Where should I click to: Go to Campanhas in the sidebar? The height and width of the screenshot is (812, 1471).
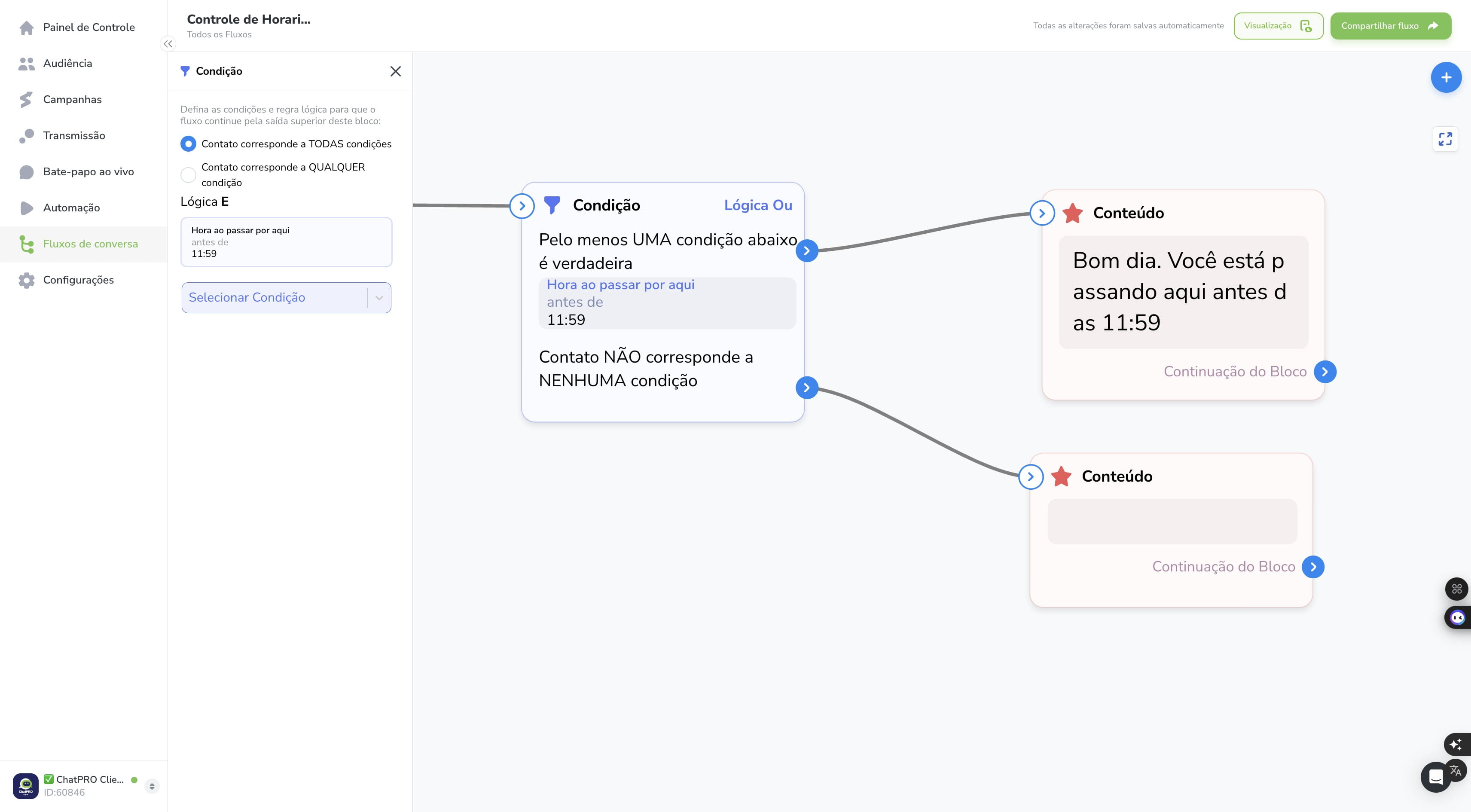(x=83, y=99)
